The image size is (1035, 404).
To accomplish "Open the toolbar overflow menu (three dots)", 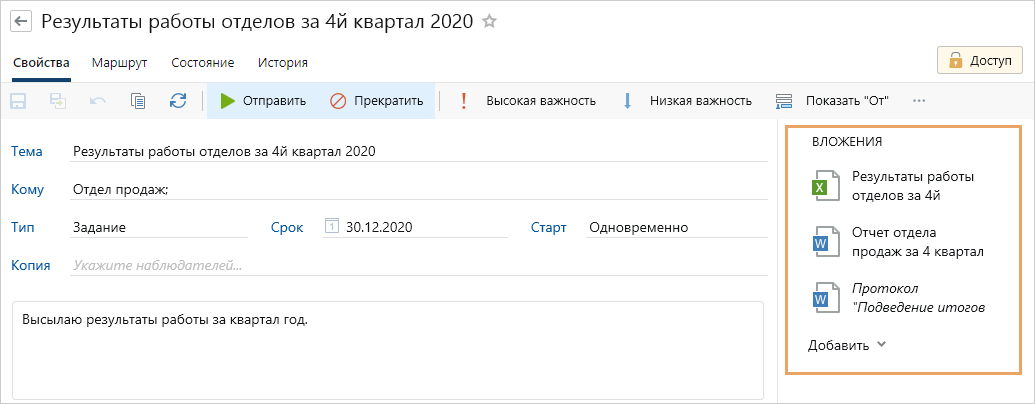I will 919,100.
